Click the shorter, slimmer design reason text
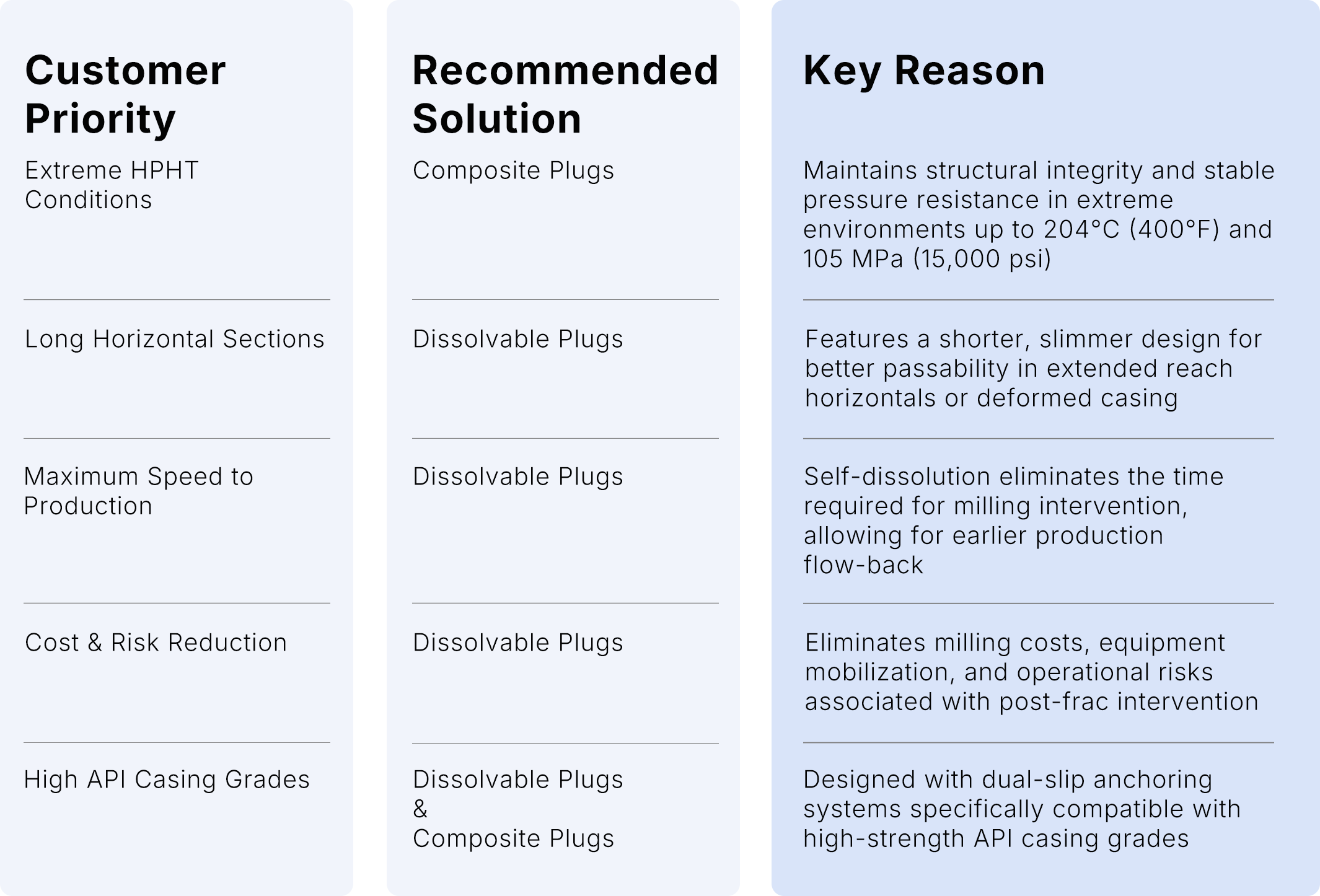The image size is (1320, 896). (x=1033, y=368)
